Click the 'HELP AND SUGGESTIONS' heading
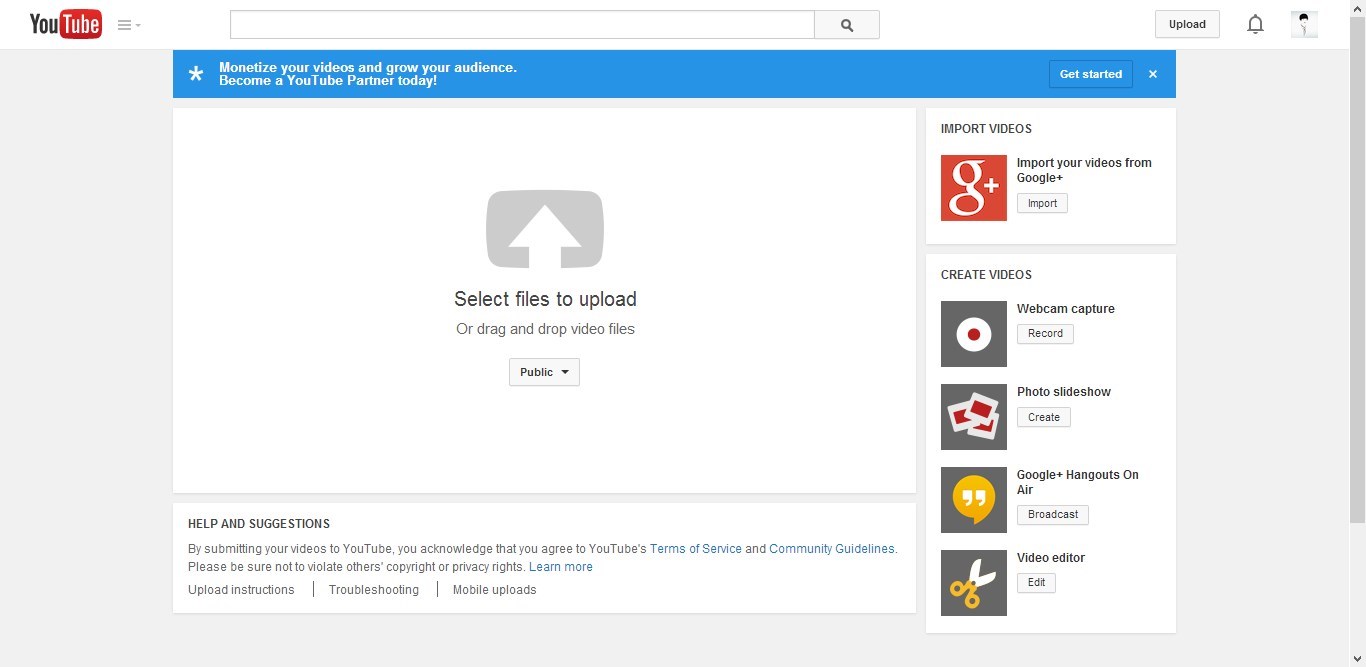The height and width of the screenshot is (667, 1366). (259, 524)
